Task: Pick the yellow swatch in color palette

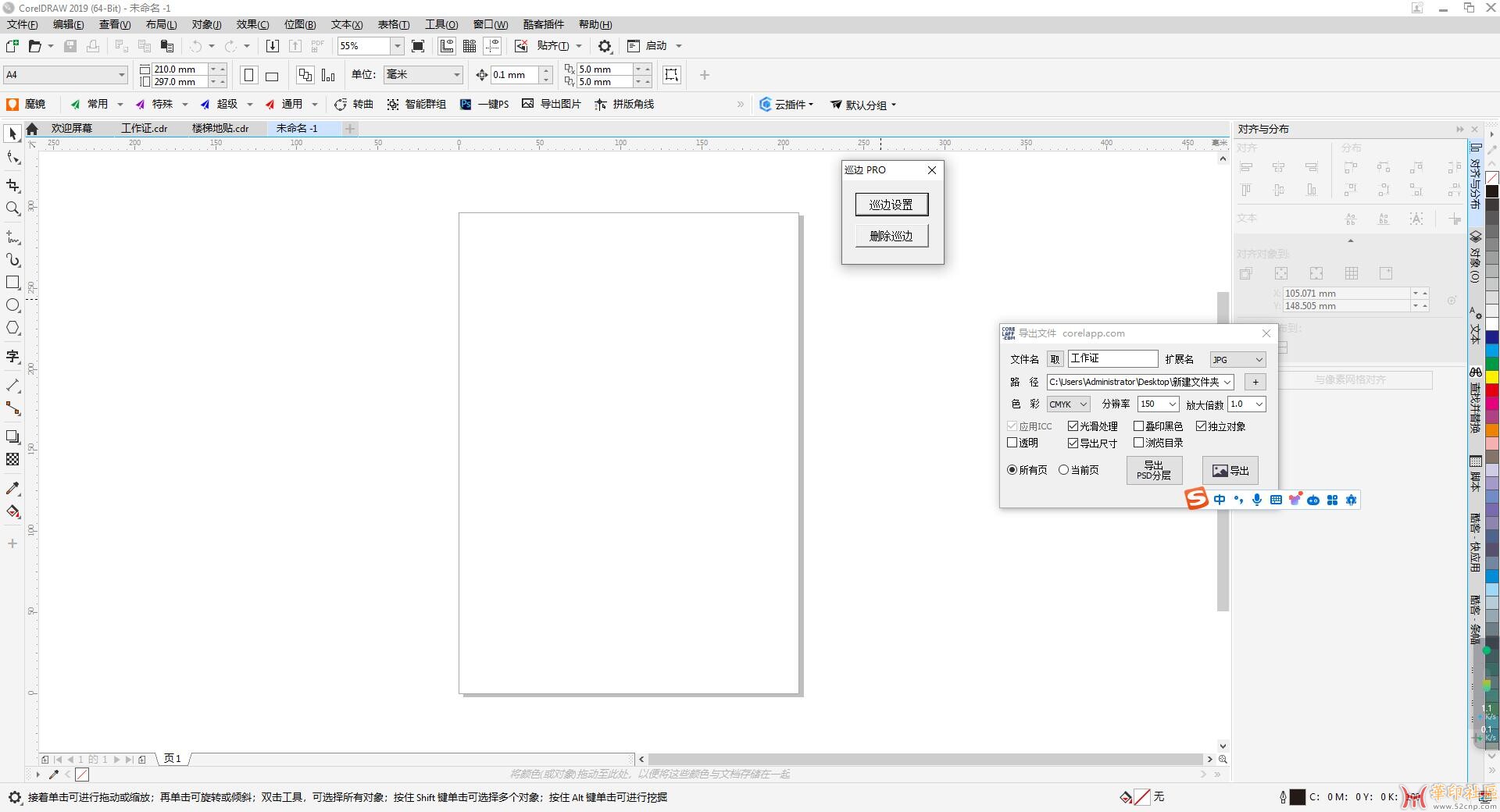Action: (x=1492, y=377)
